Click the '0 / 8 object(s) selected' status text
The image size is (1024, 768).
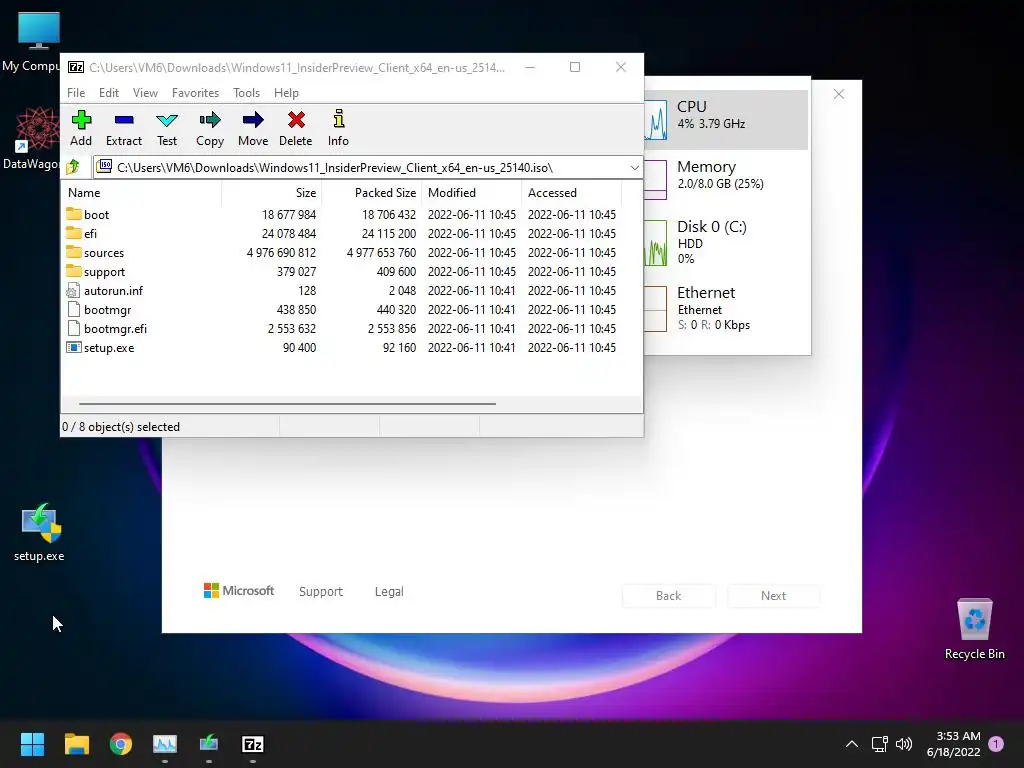point(121,426)
